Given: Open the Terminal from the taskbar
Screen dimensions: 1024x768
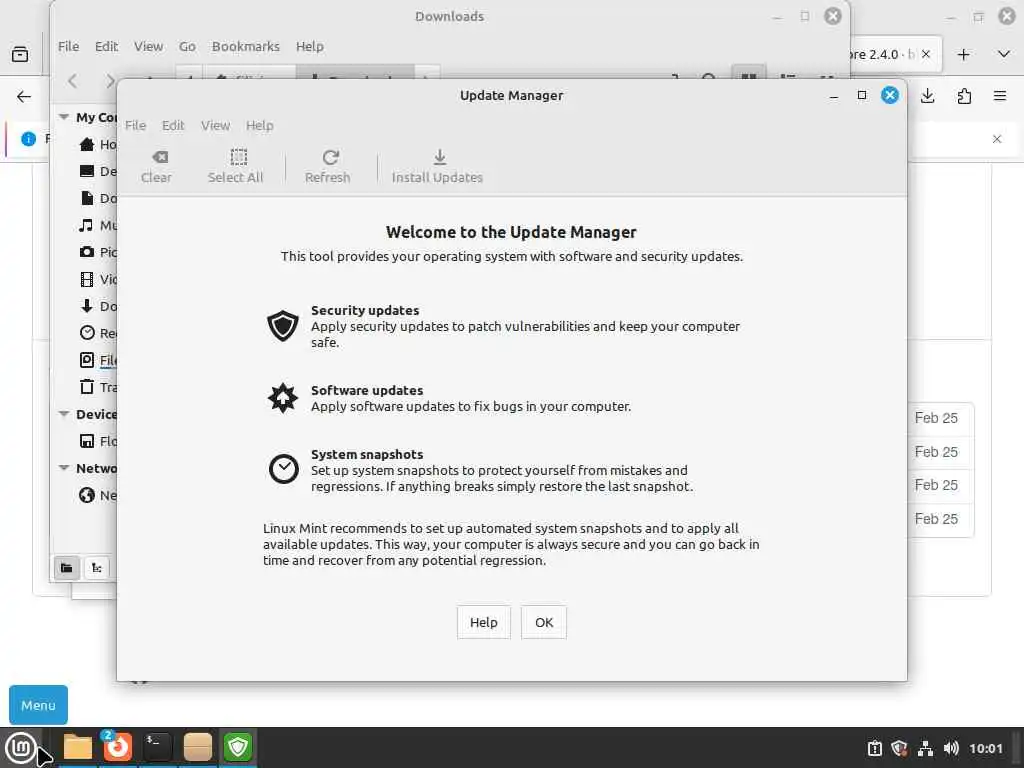Looking at the screenshot, I should pos(157,747).
